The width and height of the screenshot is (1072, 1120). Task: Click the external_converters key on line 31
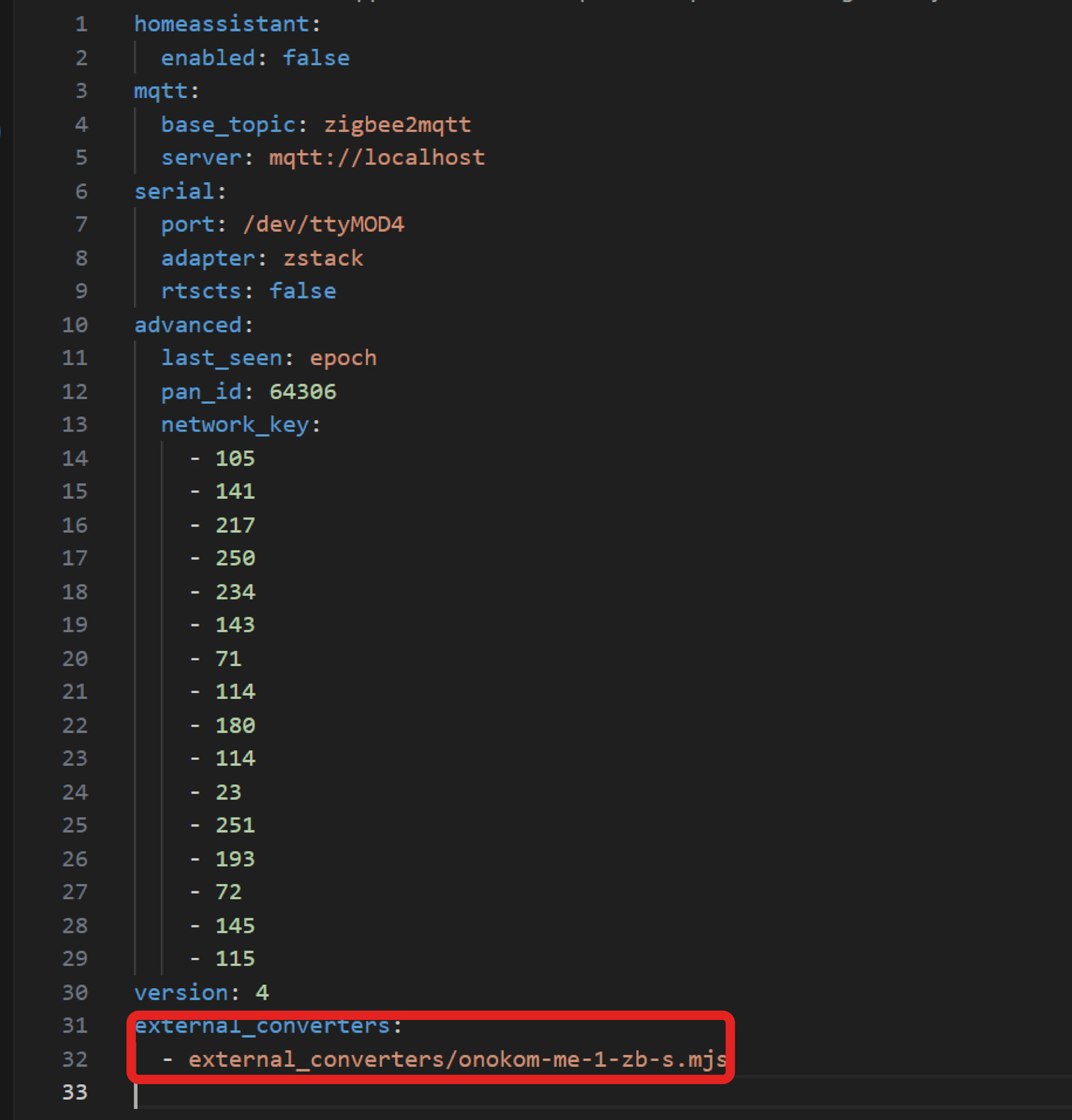[x=261, y=1026]
